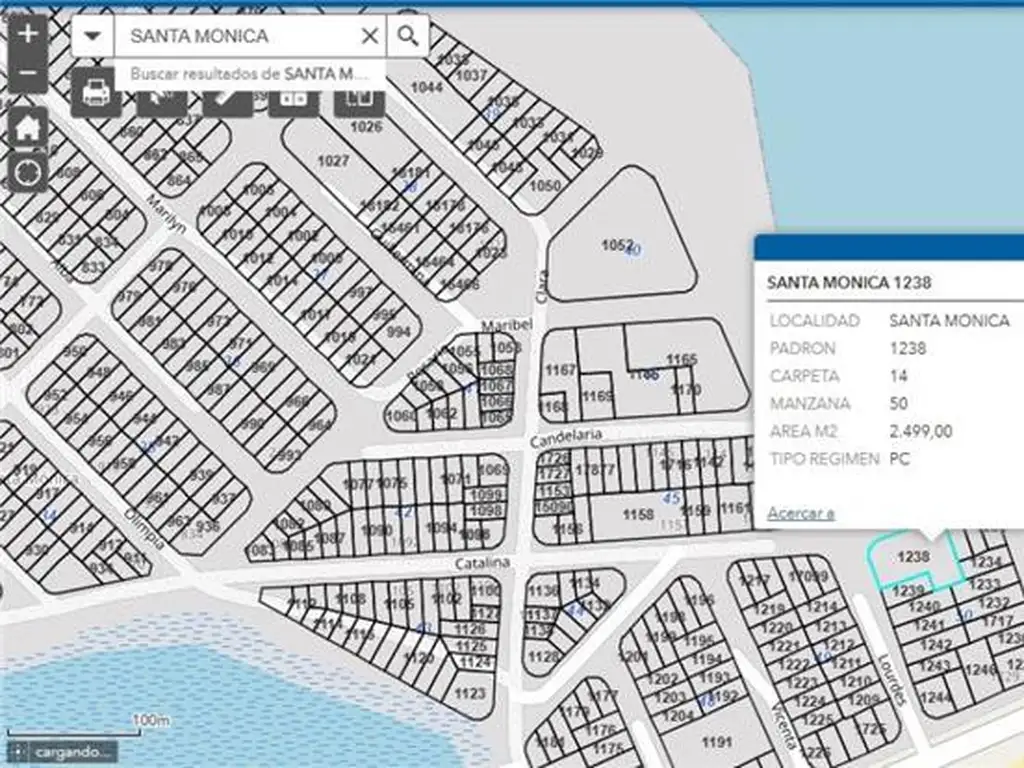Zoom out with the minus button
The height and width of the screenshot is (768, 1024).
pos(28,73)
